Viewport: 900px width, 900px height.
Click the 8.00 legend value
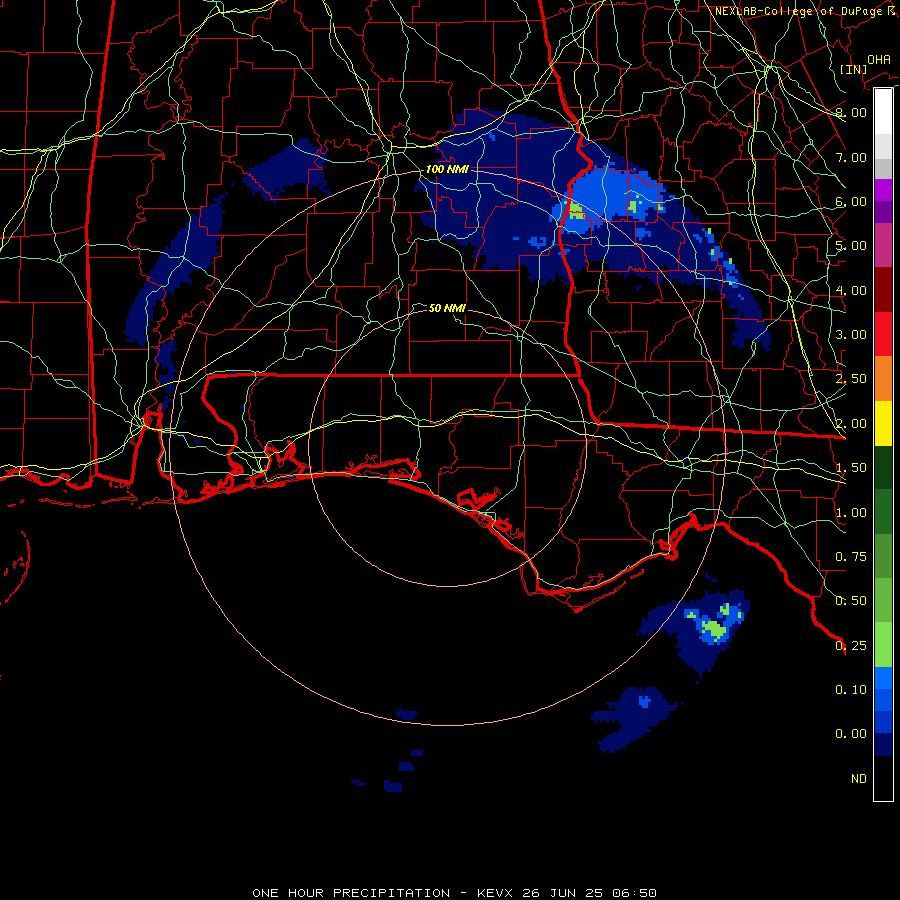tap(851, 112)
